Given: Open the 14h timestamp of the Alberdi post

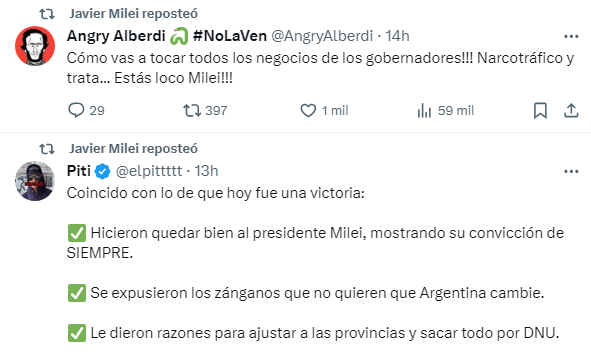Looking at the screenshot, I should click(x=397, y=36).
